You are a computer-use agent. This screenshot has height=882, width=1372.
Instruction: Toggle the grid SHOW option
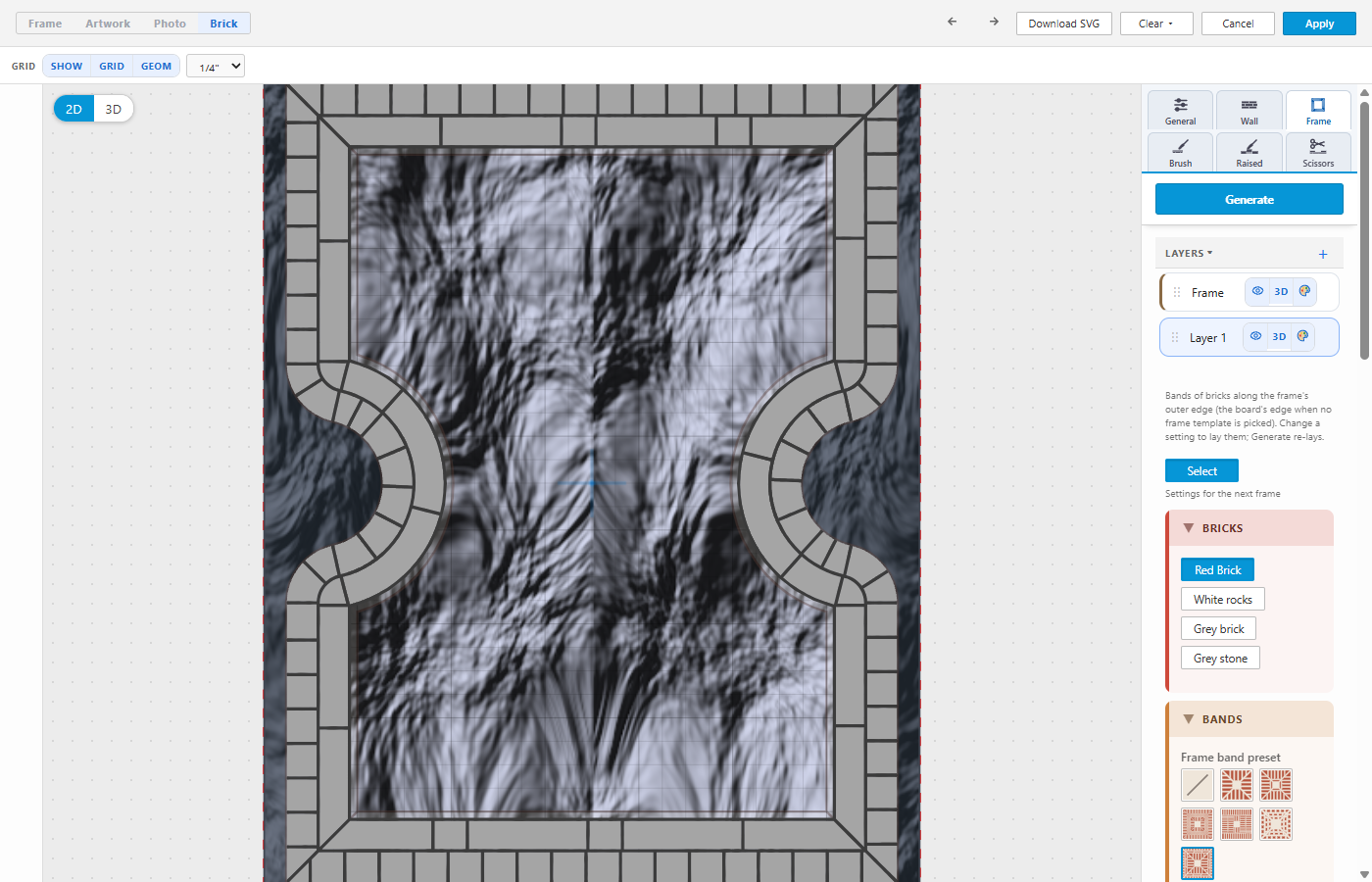coord(67,67)
